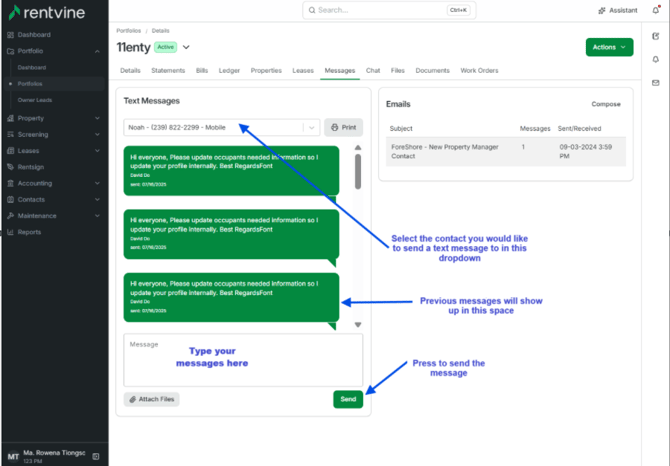This screenshot has height=466, width=670.
Task: Switch to the Work Orders tab
Action: [x=479, y=70]
